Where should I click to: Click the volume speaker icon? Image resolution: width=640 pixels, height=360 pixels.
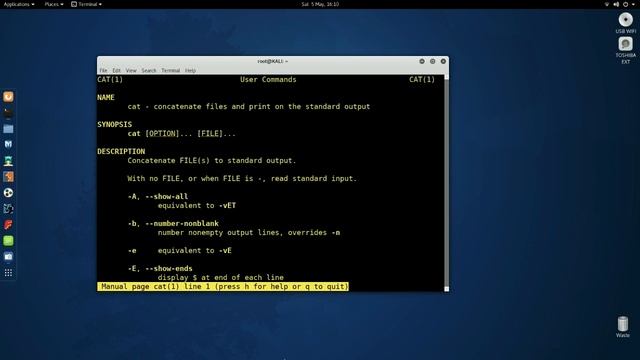point(616,4)
